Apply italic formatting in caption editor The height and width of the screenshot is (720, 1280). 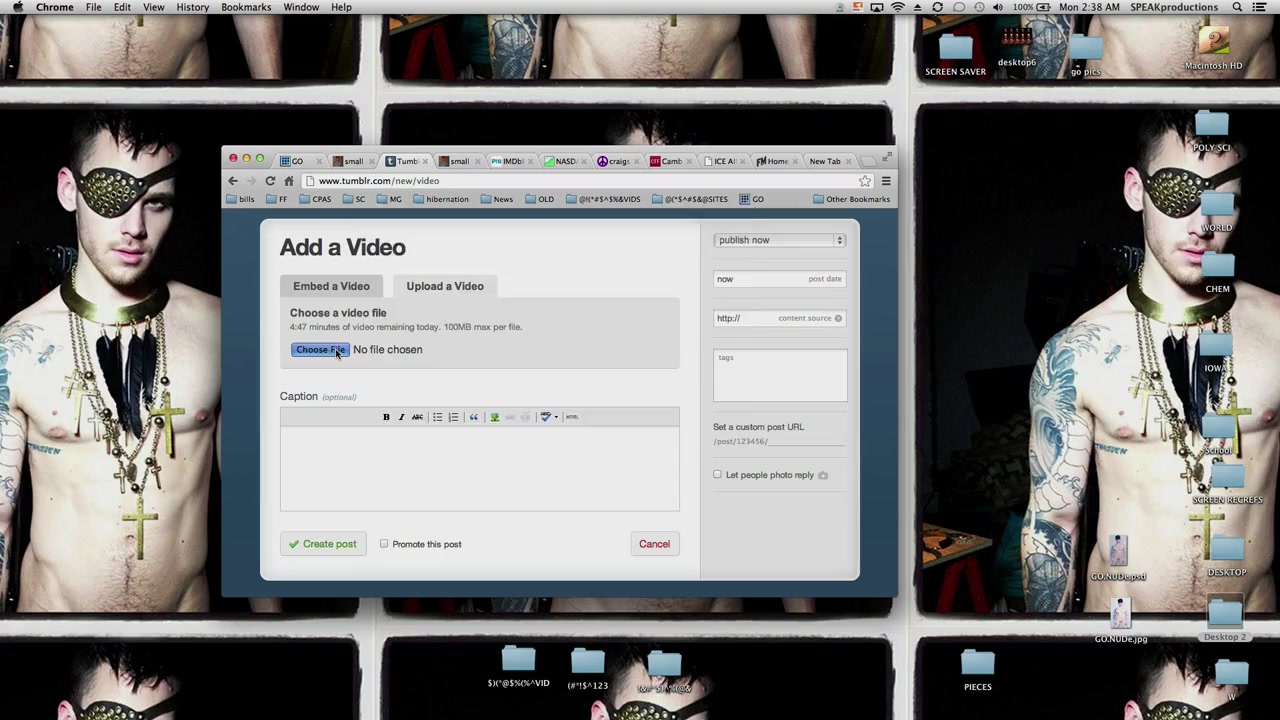(401, 417)
